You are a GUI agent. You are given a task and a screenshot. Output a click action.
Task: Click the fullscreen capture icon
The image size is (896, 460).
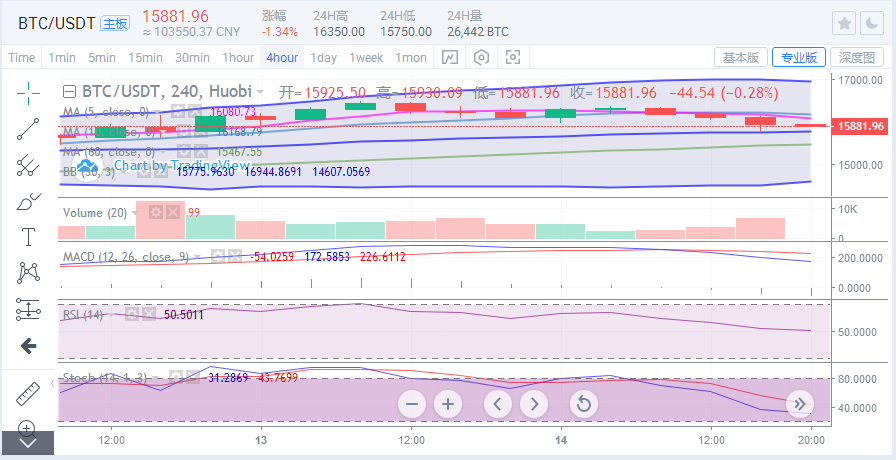(x=513, y=57)
